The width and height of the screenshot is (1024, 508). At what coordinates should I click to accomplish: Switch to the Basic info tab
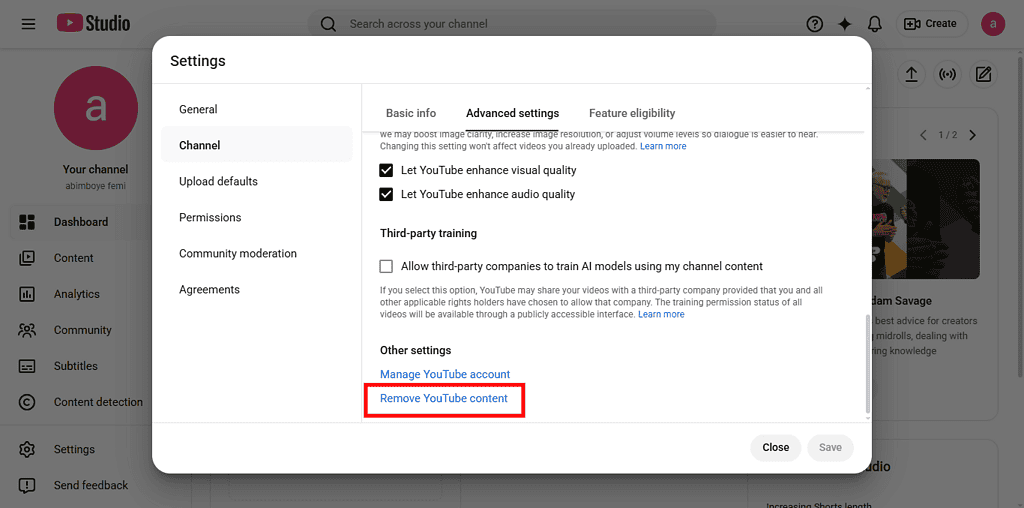point(411,113)
